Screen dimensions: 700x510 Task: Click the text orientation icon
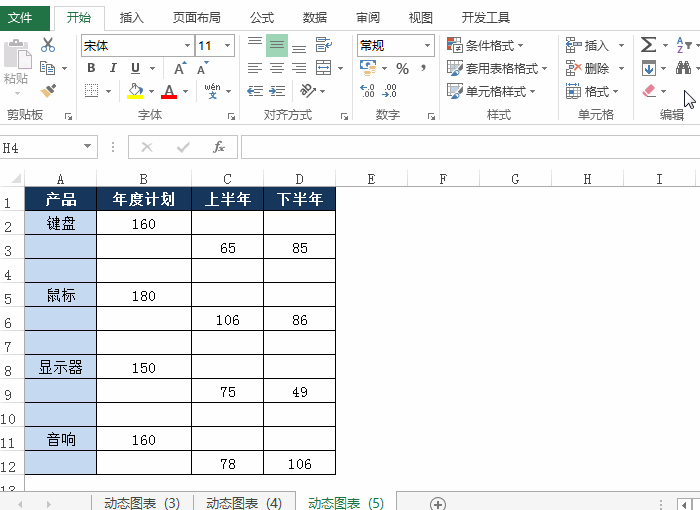click(x=308, y=91)
